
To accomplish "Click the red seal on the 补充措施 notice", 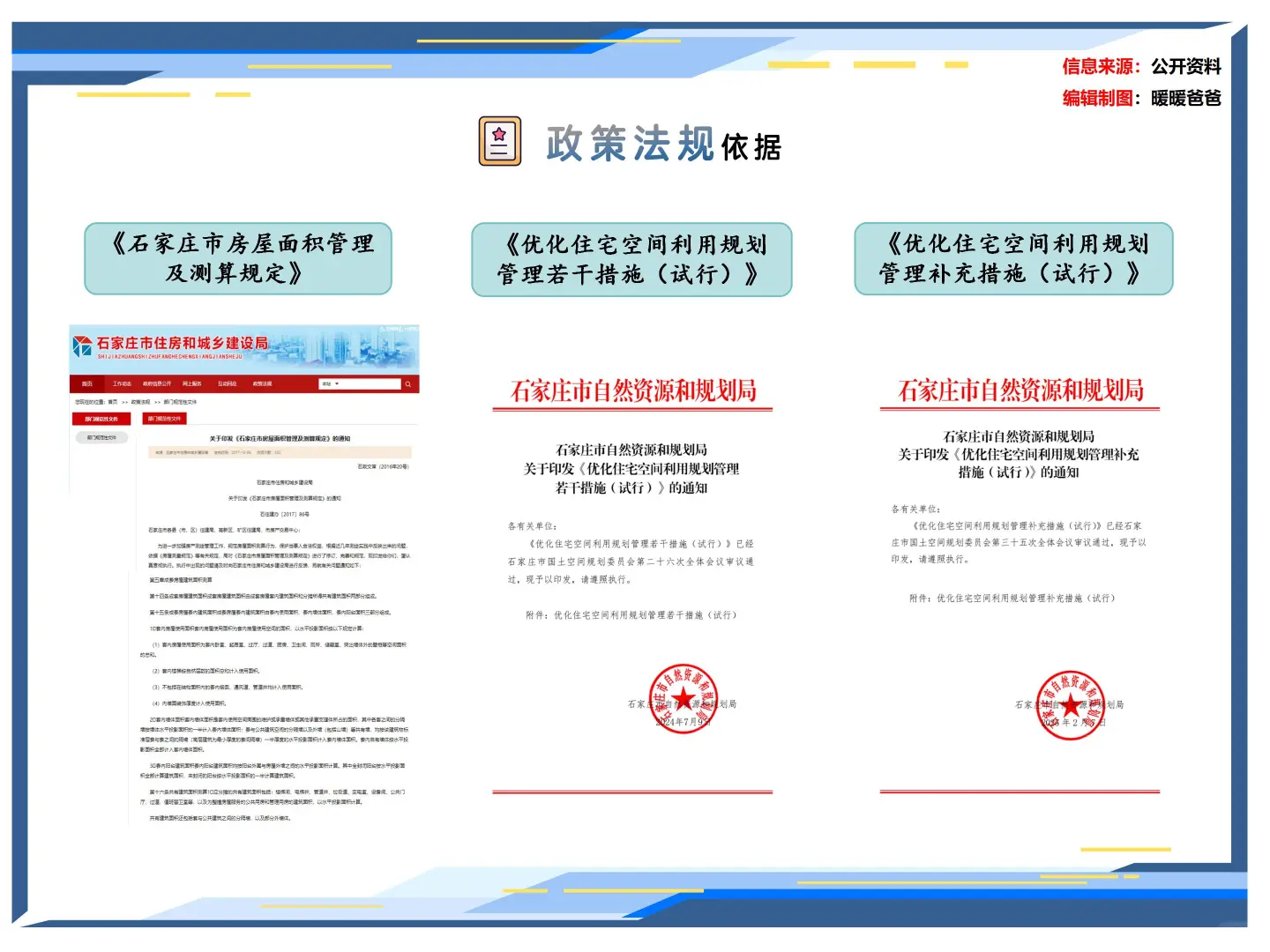I will [1071, 704].
